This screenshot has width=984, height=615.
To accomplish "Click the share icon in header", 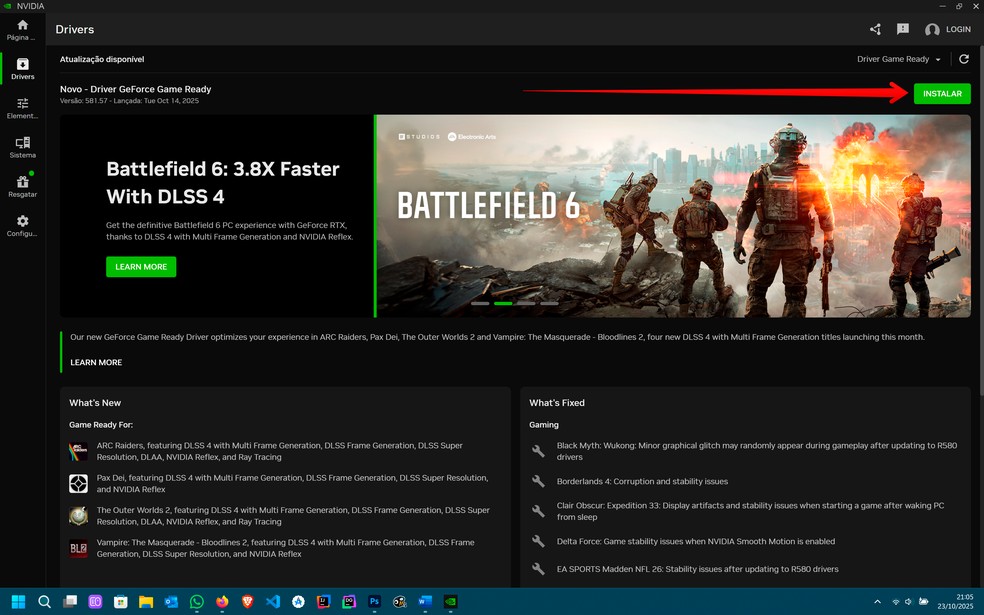I will point(875,30).
